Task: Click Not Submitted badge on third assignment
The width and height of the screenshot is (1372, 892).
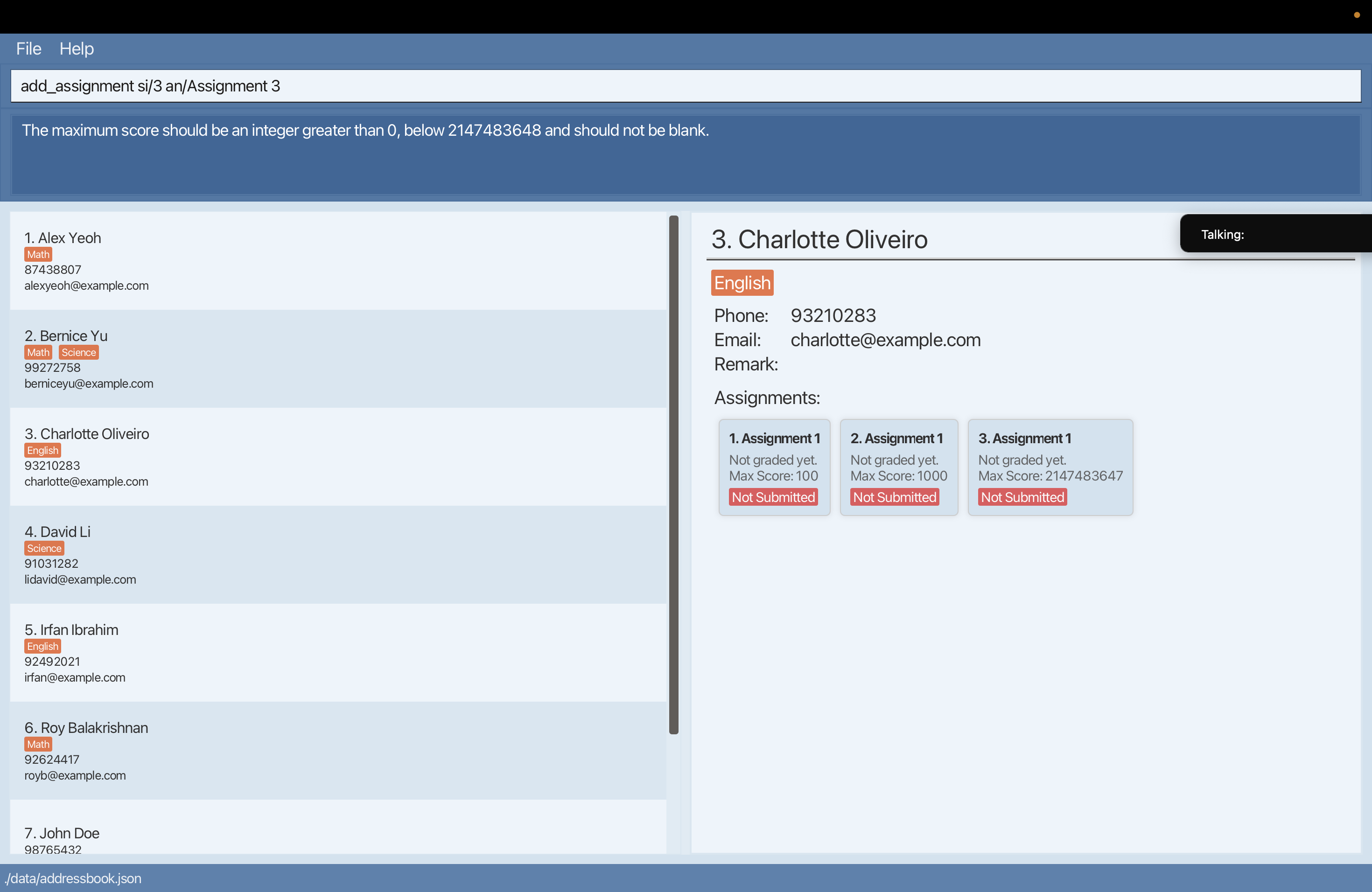Action: pos(1022,497)
